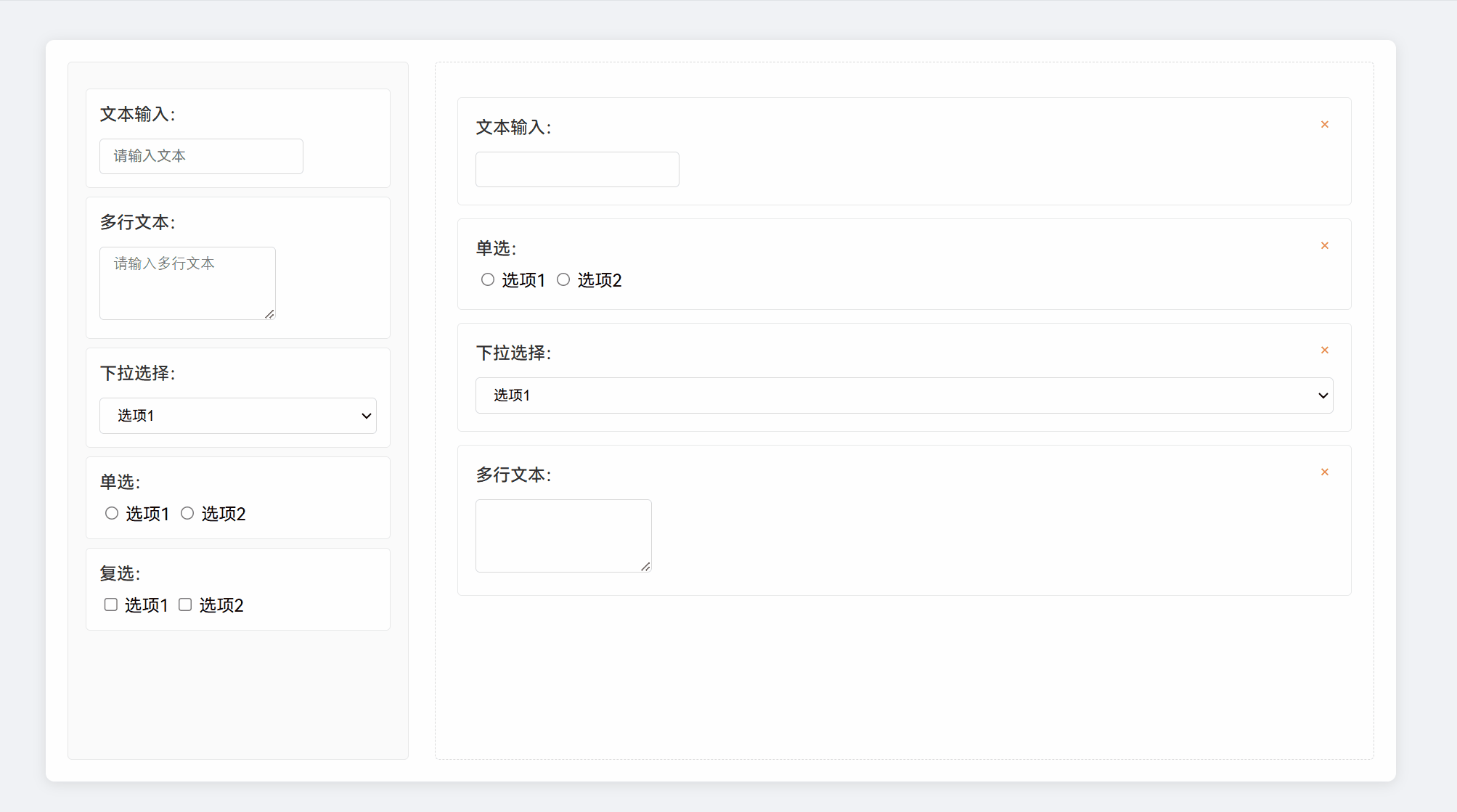Image resolution: width=1457 pixels, height=812 pixels.
Task: Choose 选项2 radio in canvas 单选
Action: (563, 280)
